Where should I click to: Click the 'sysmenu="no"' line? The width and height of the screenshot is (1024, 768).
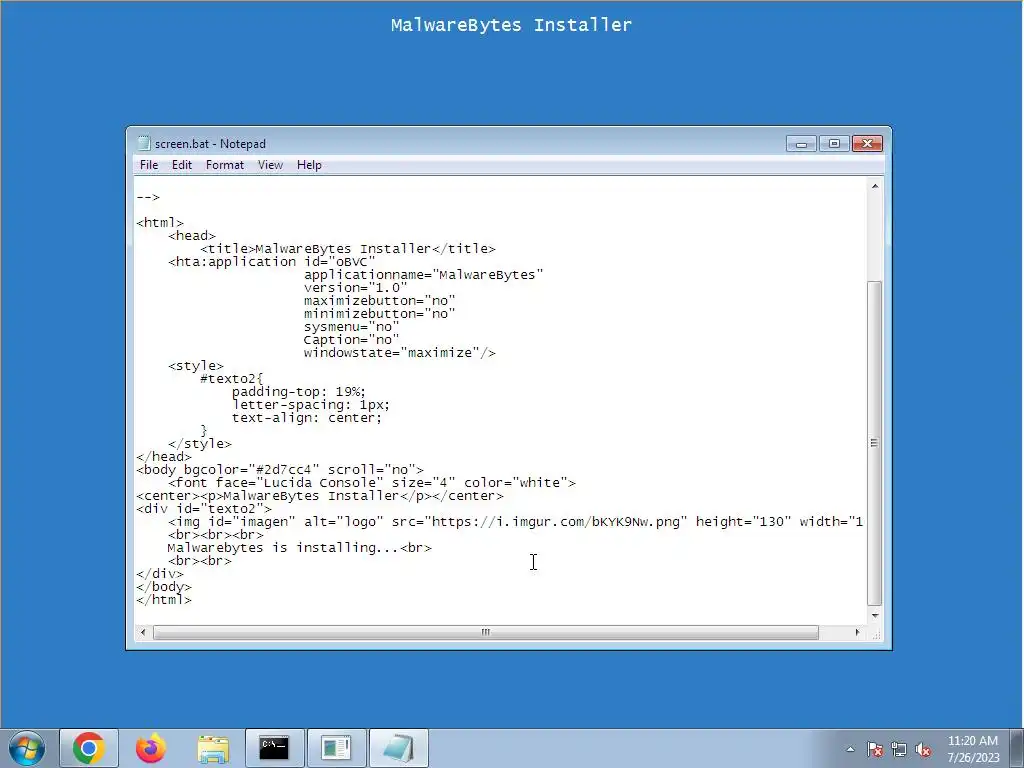coord(351,327)
